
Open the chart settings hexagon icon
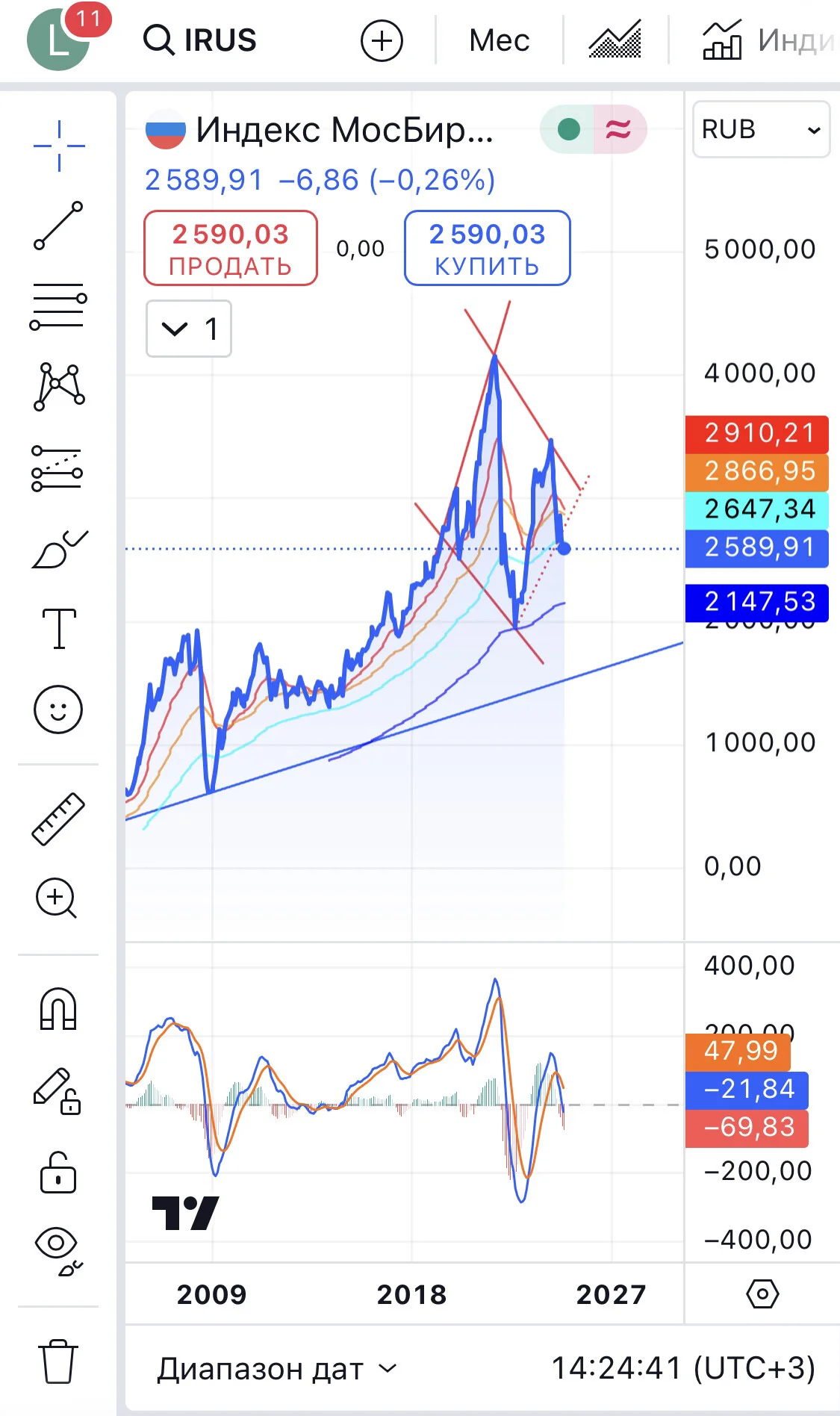(x=762, y=1294)
